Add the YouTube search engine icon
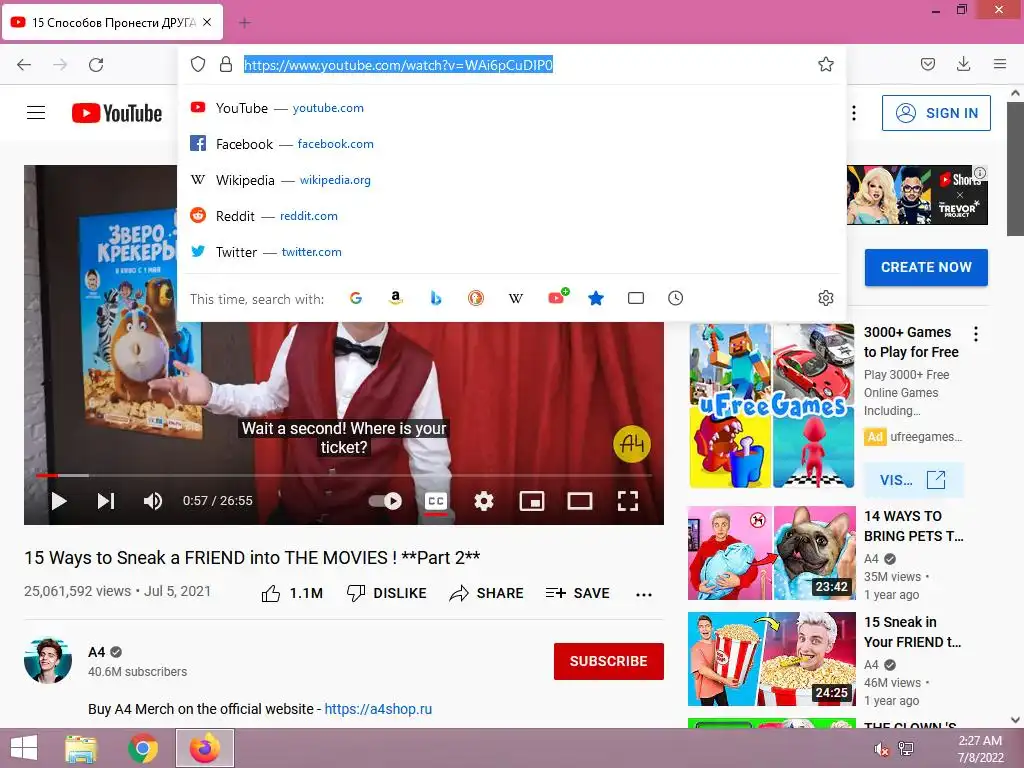The height and width of the screenshot is (768, 1024). [x=557, y=298]
